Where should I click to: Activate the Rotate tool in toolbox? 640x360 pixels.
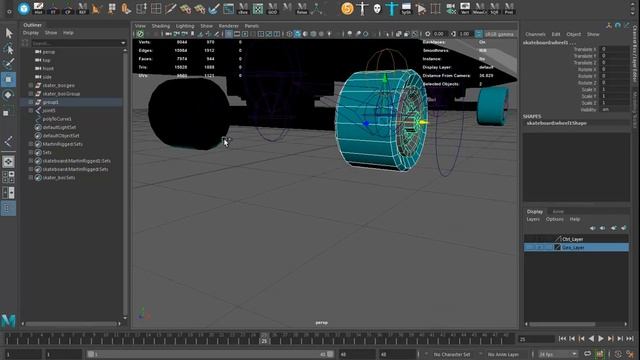tap(8, 95)
